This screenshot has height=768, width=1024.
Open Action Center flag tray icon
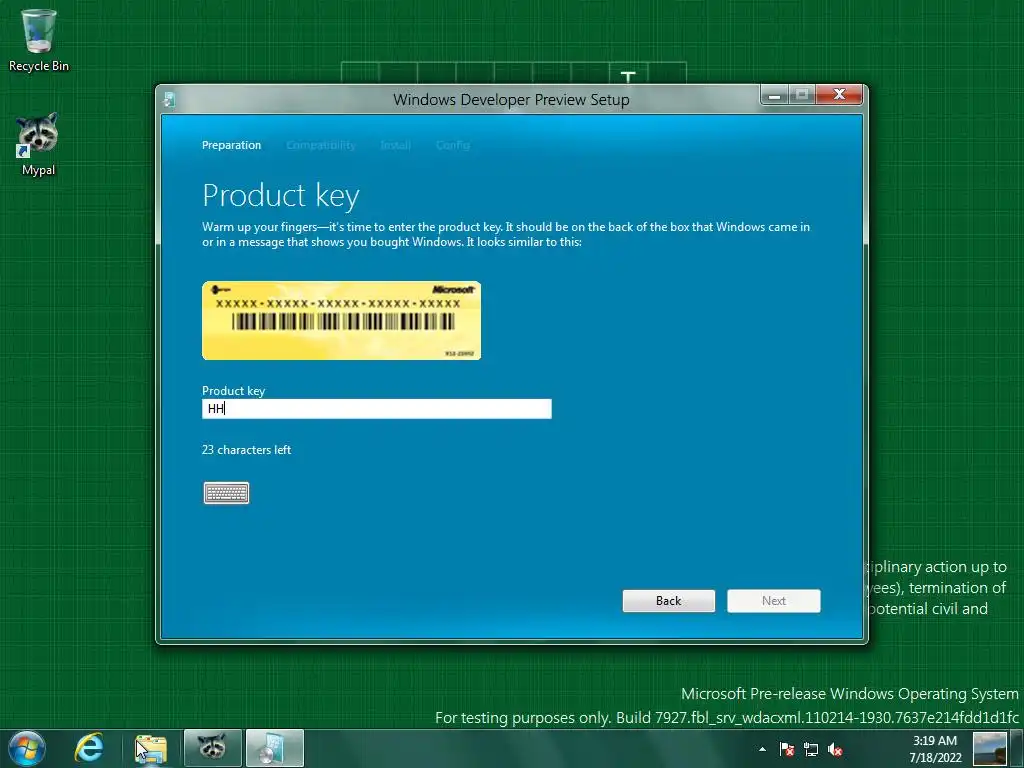coord(787,749)
